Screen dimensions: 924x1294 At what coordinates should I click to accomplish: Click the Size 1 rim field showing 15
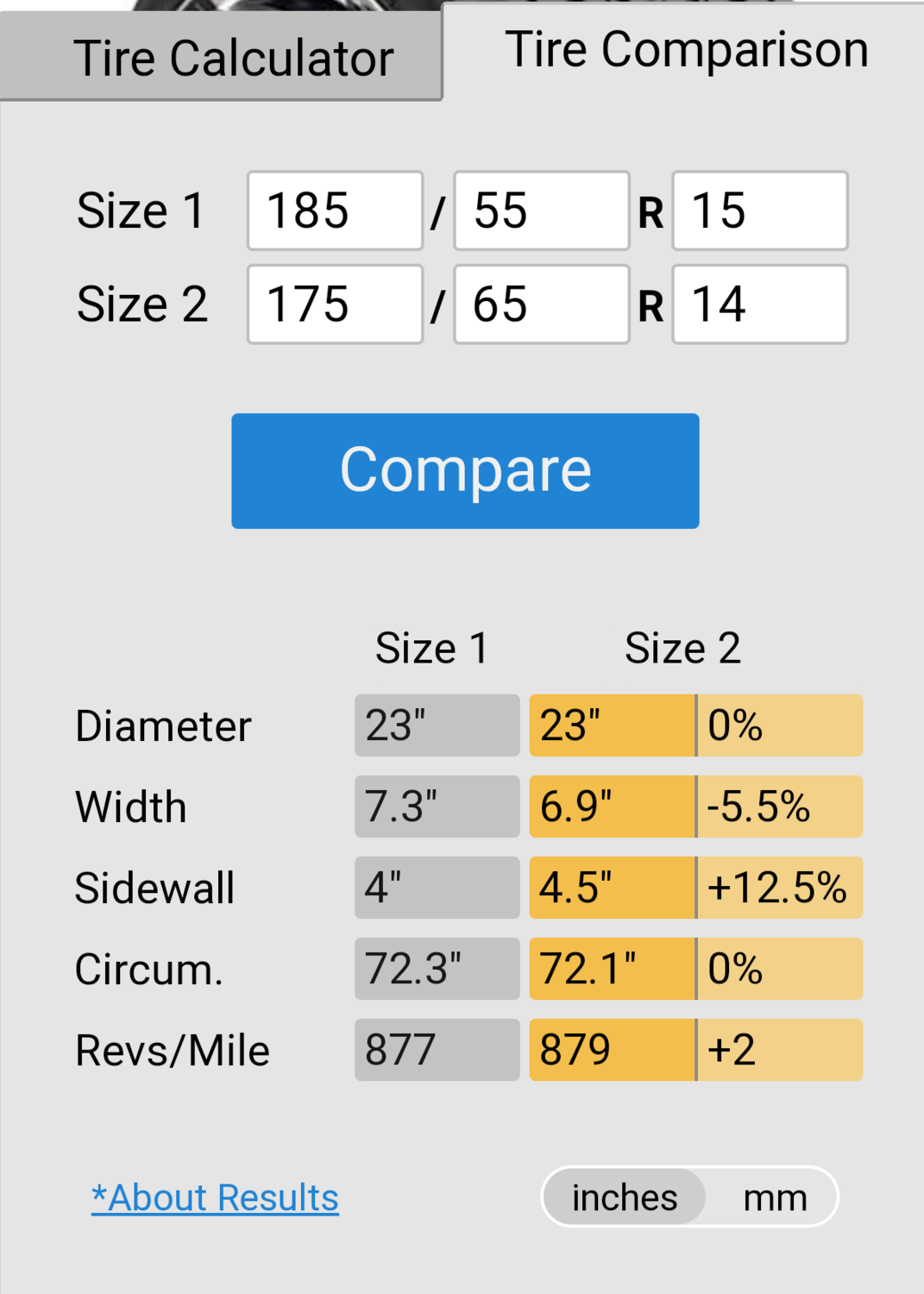(x=760, y=210)
